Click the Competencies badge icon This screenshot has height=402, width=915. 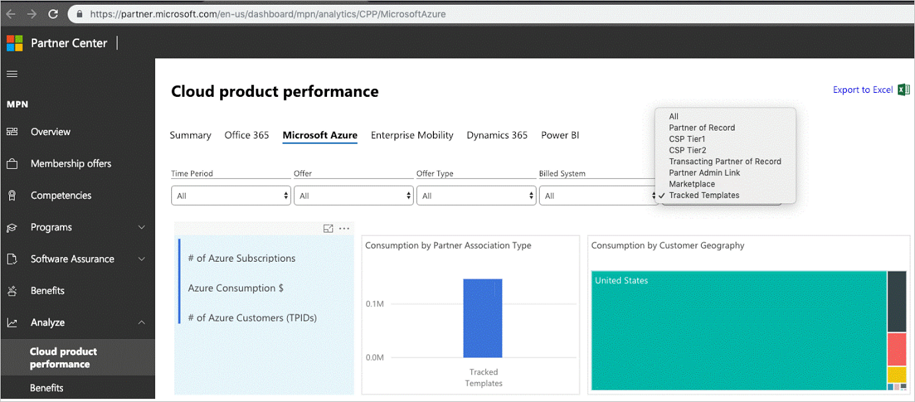(x=12, y=195)
